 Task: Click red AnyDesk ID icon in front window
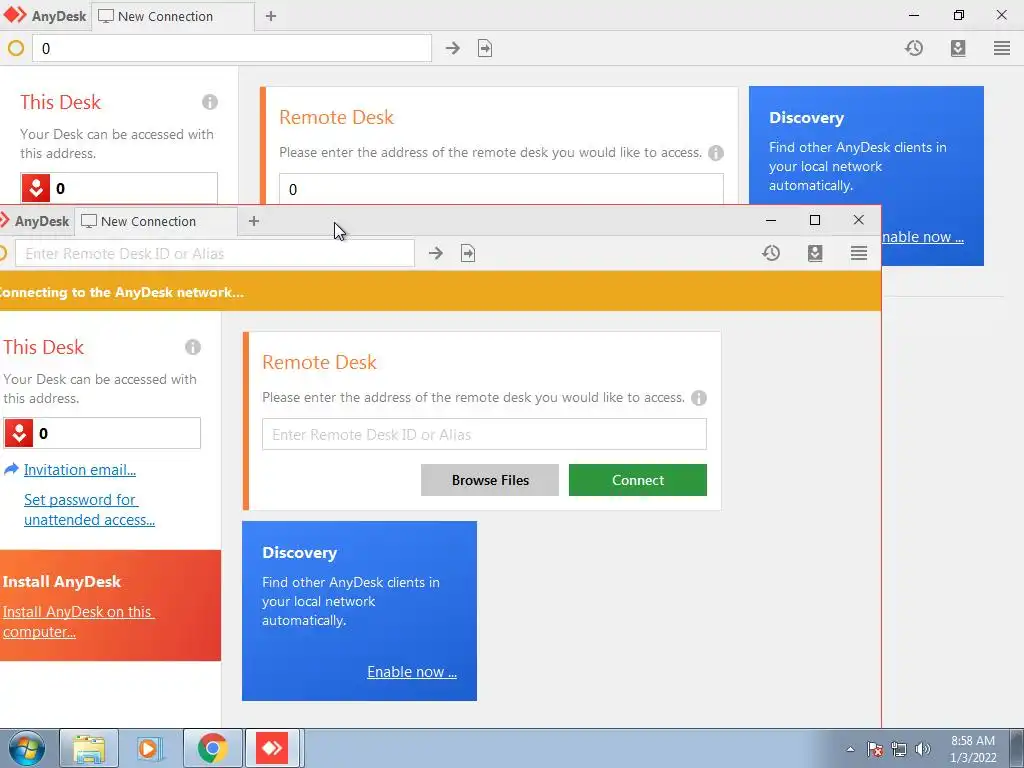pyautogui.click(x=19, y=433)
